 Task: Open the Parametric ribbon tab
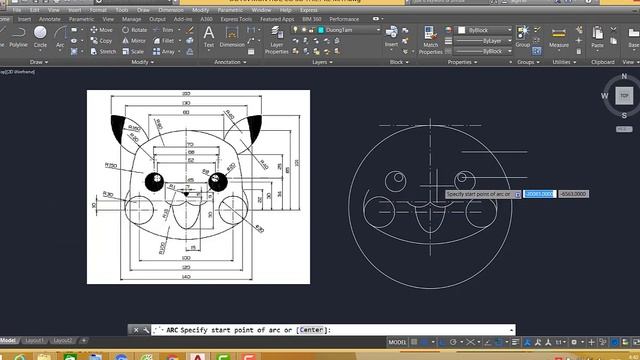(x=81, y=19)
